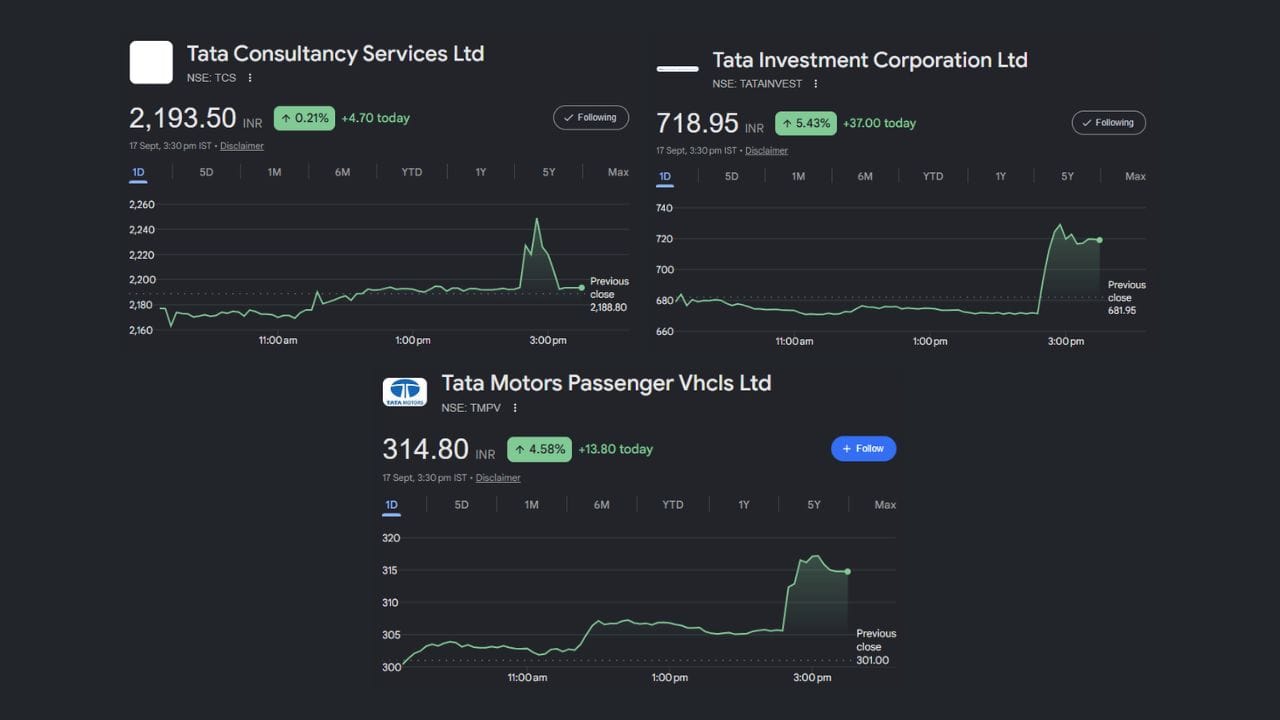Show the 1Y range for Tata Motors
Viewport: 1280px width, 720px height.
click(744, 505)
